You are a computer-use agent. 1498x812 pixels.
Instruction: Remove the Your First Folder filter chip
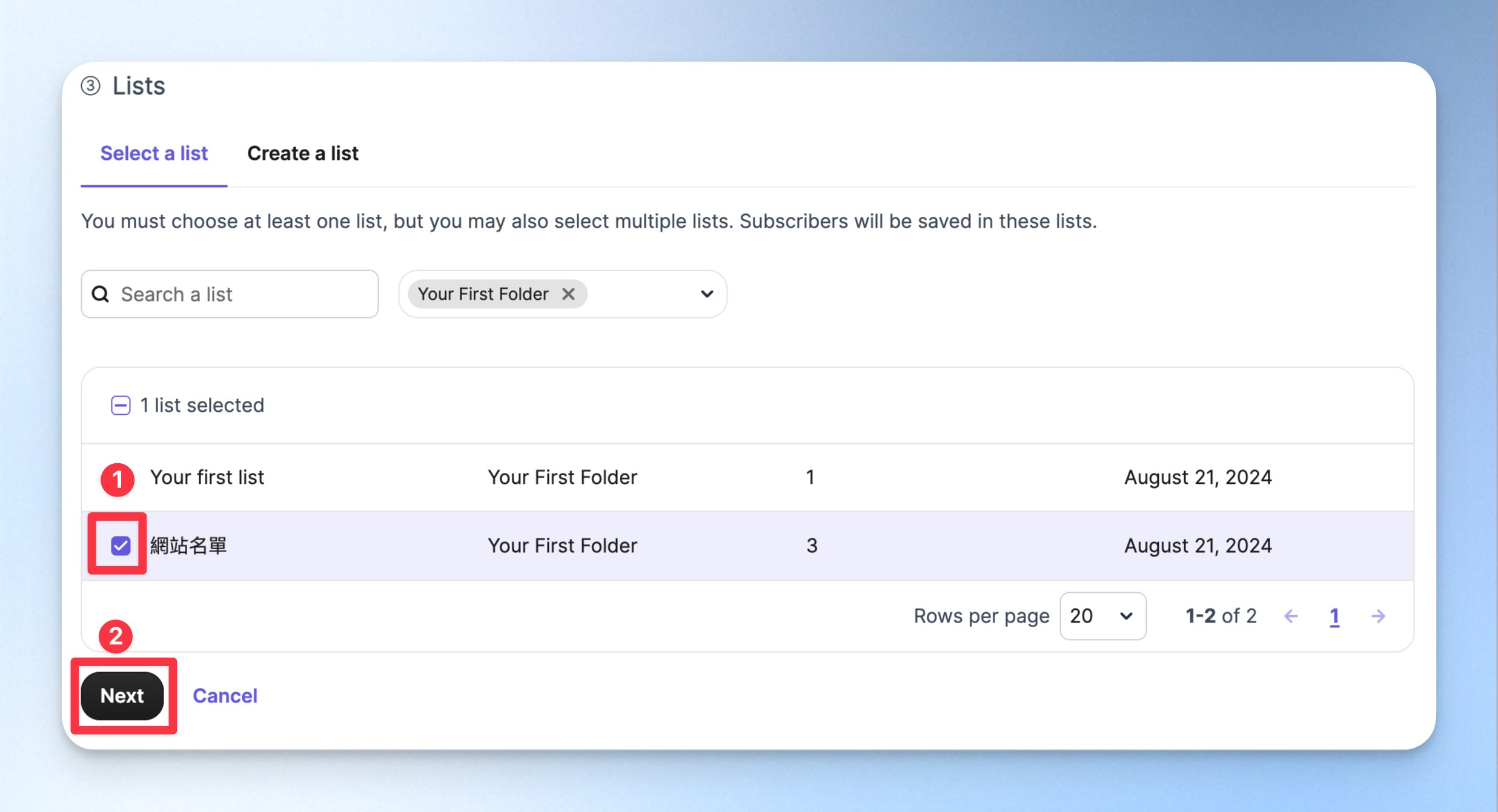click(x=568, y=294)
